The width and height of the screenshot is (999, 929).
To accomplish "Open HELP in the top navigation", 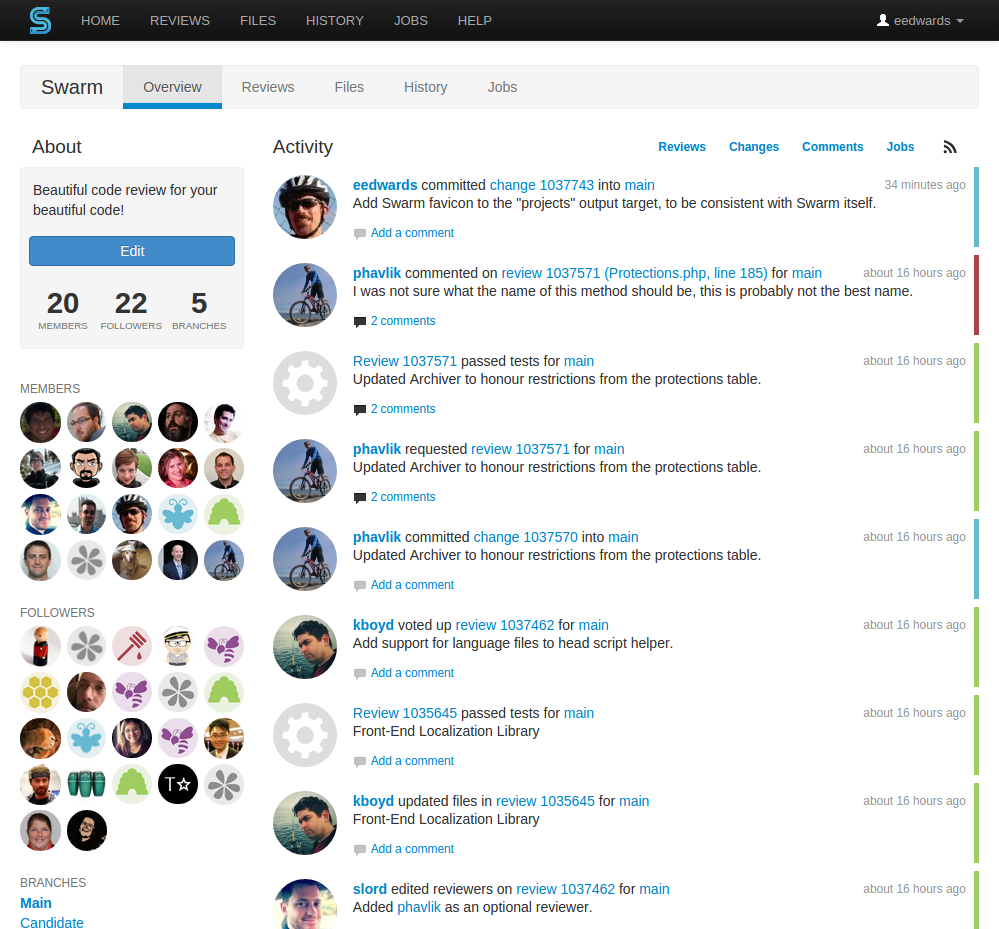I will [474, 20].
